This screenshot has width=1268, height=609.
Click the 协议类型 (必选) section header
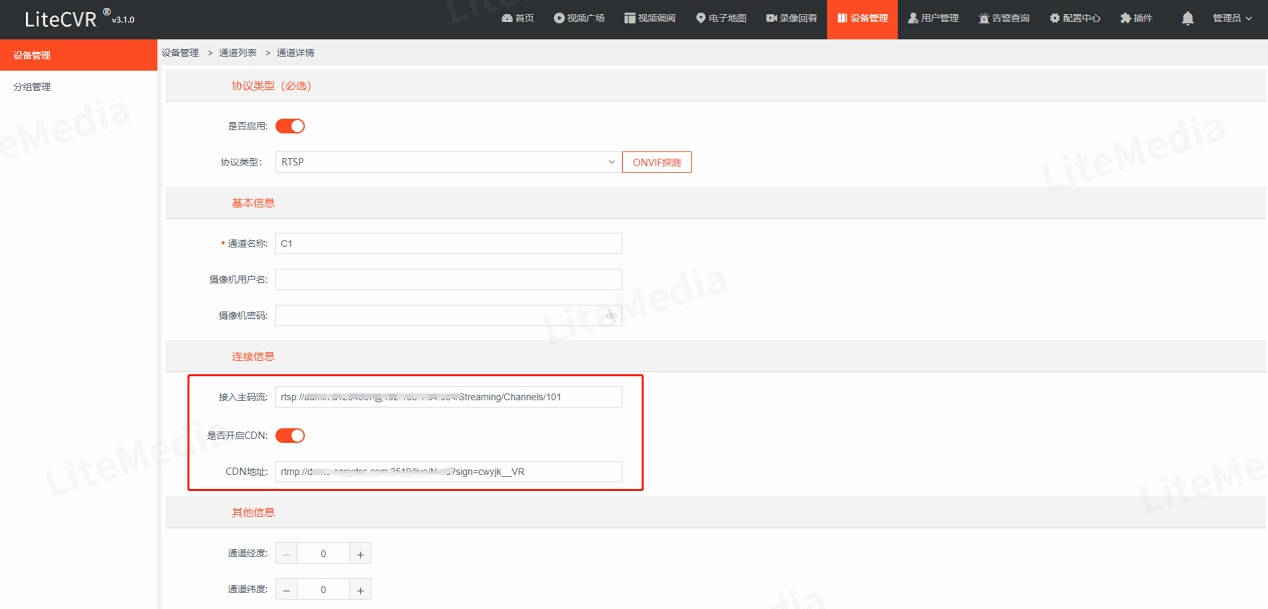pyautogui.click(x=271, y=86)
